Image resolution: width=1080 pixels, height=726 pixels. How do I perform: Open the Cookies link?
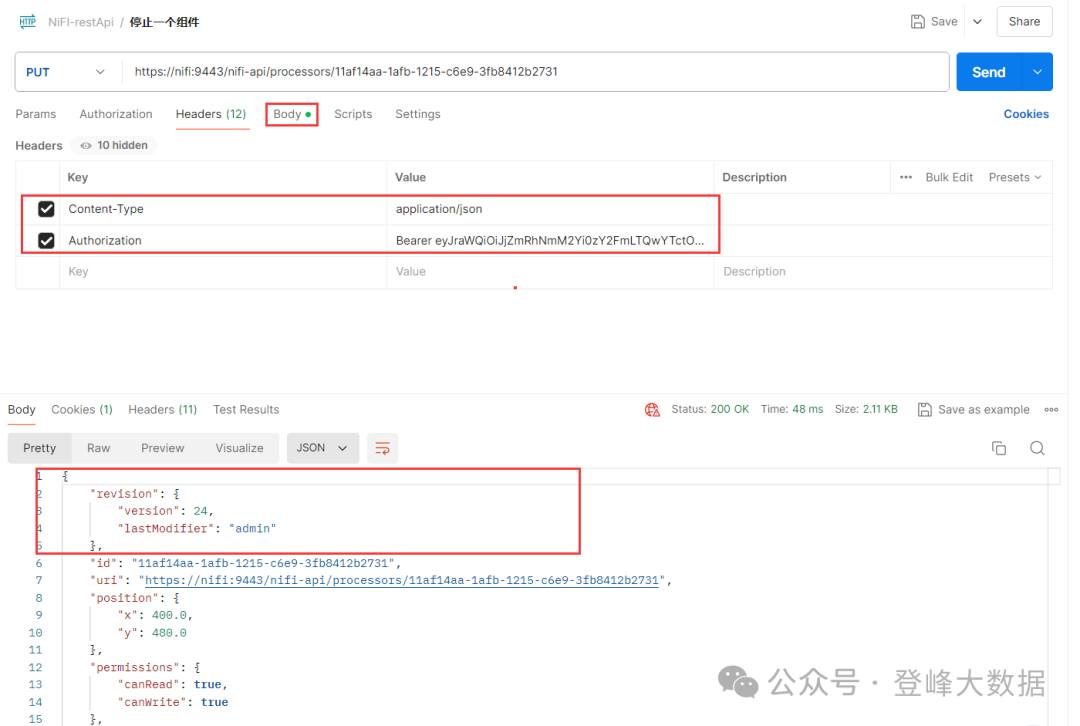pos(1026,114)
